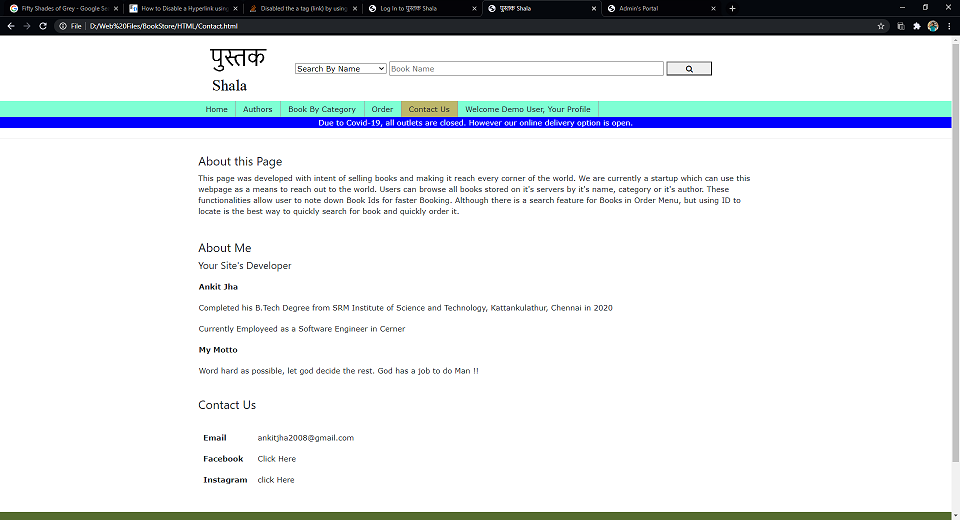Viewport: 960px width, 520px height.
Task: Click the About this Page heading
Action: (x=240, y=162)
